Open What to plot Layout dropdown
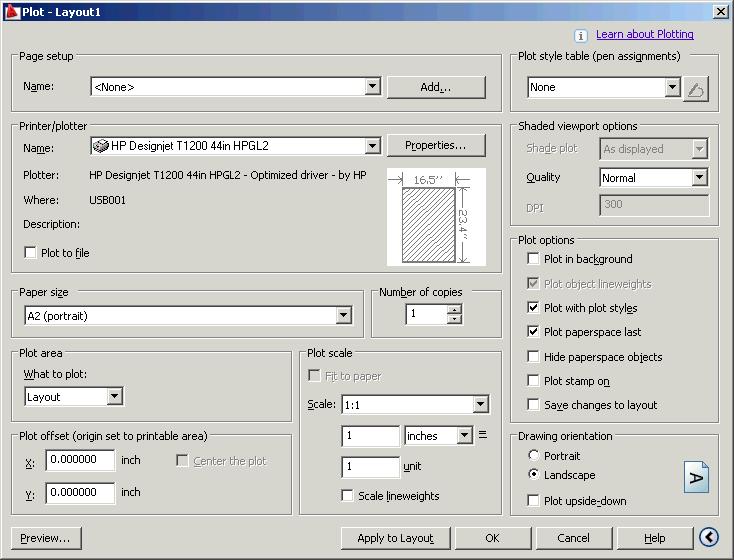 [115, 396]
